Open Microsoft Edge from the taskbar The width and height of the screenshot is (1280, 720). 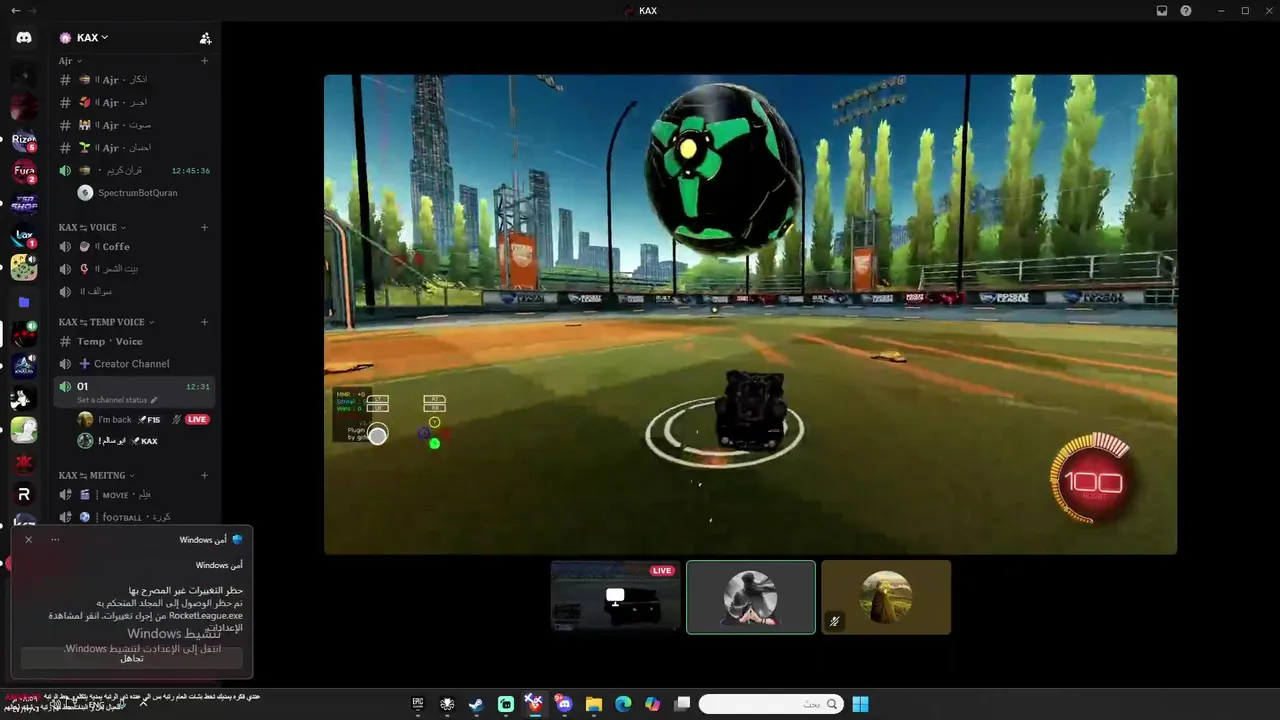tap(622, 704)
